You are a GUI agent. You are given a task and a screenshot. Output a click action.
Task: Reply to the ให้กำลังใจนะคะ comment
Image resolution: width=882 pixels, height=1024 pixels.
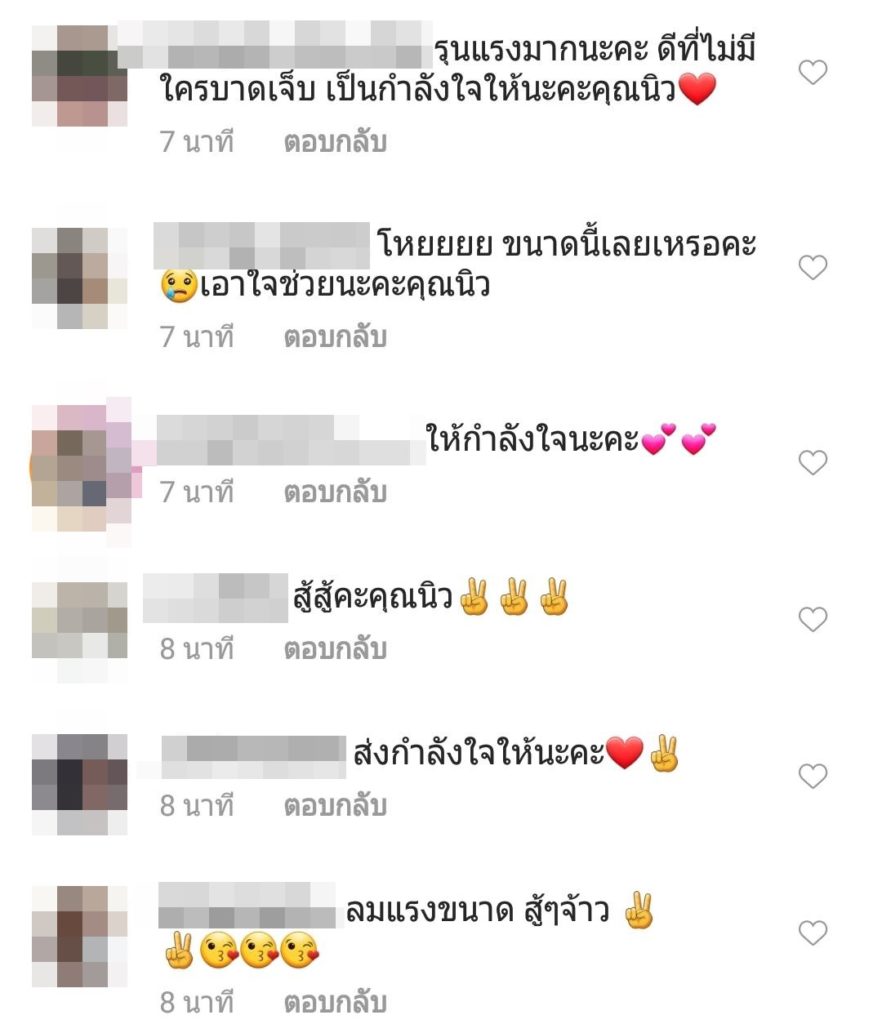335,492
